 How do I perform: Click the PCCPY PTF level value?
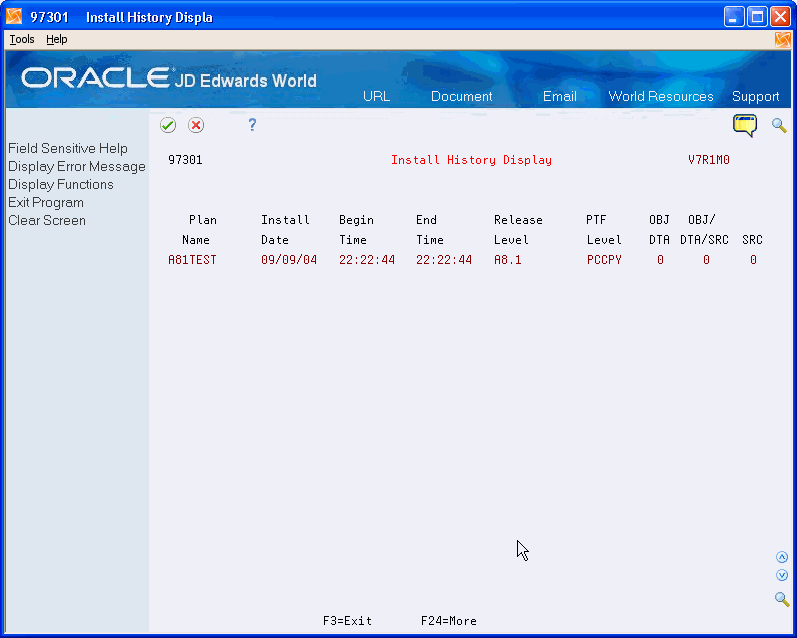[604, 260]
